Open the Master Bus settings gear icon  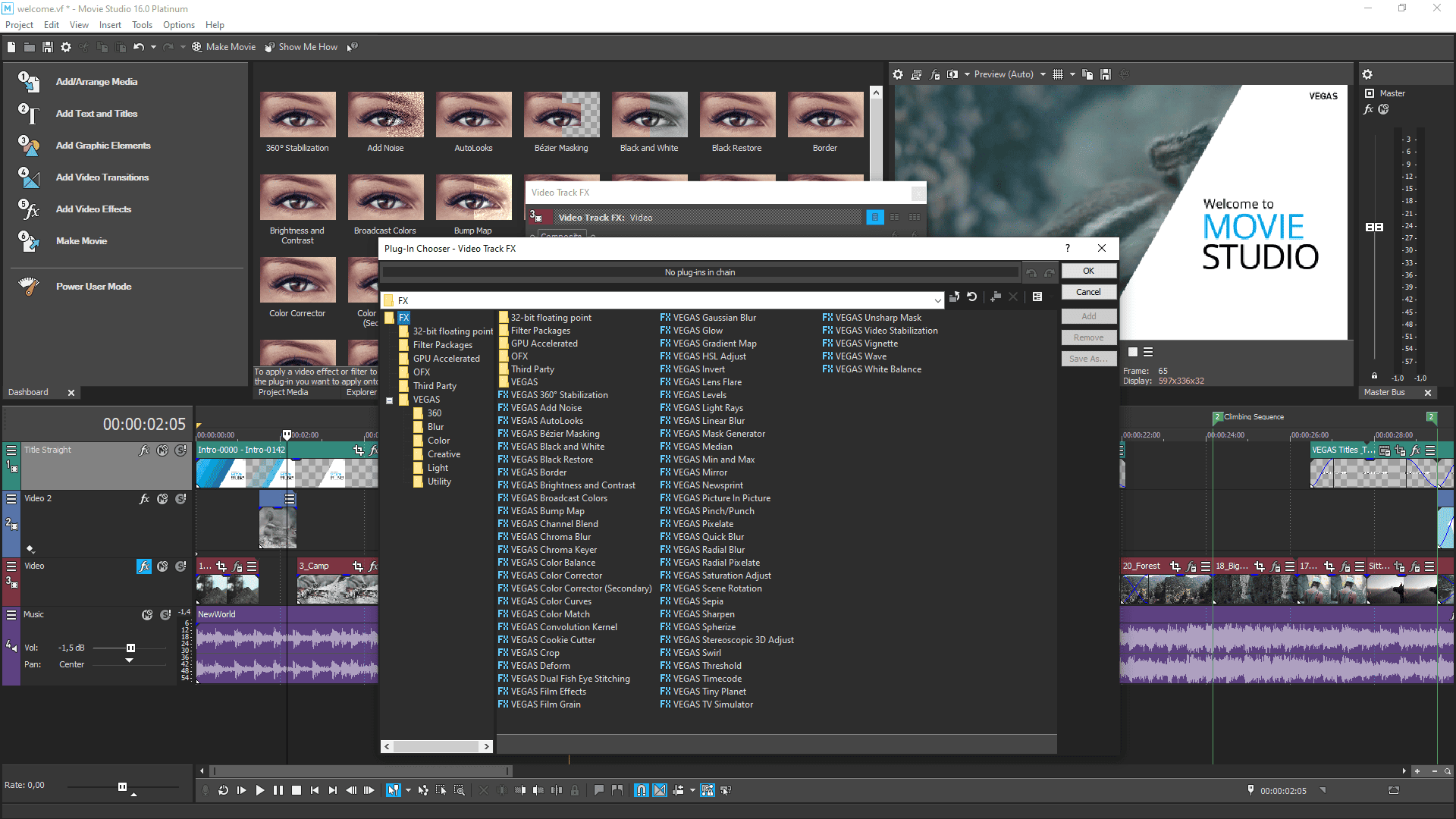click(x=1367, y=74)
